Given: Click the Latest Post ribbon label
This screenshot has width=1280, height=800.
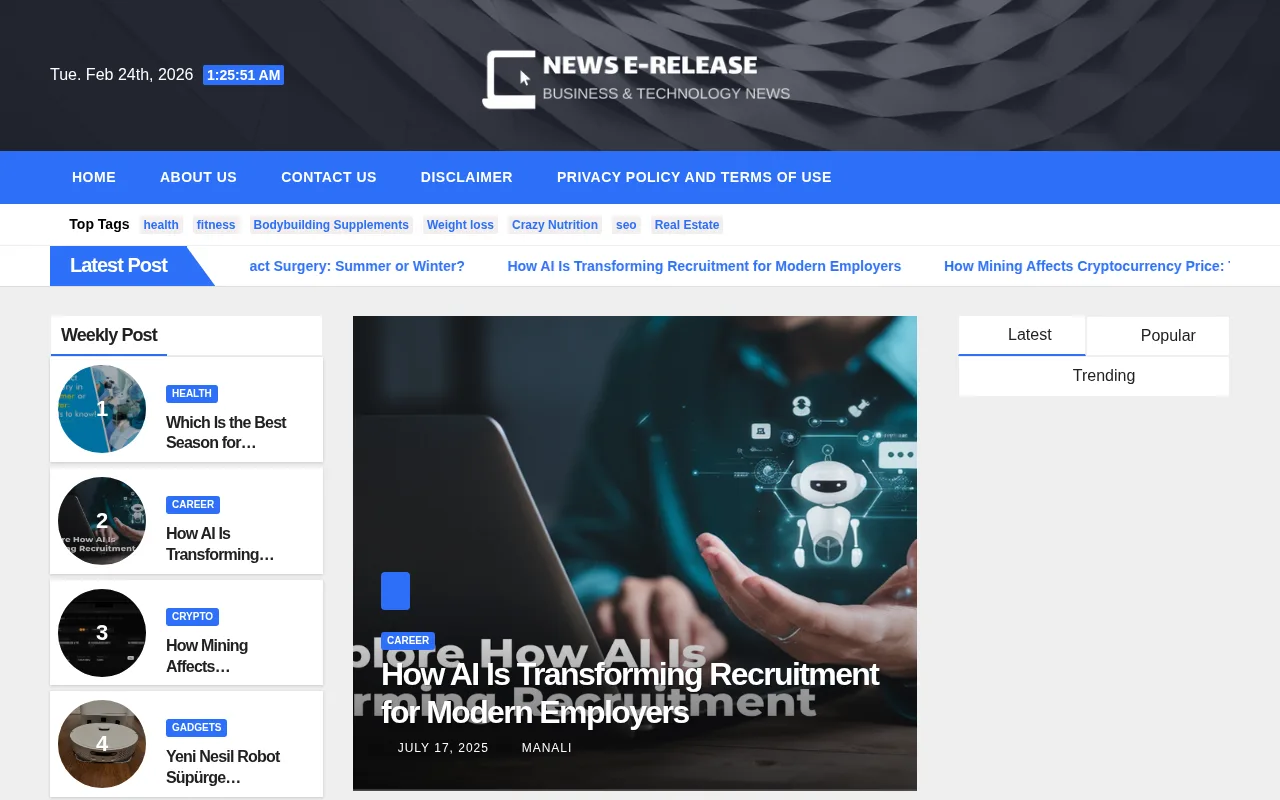Looking at the screenshot, I should tap(118, 266).
